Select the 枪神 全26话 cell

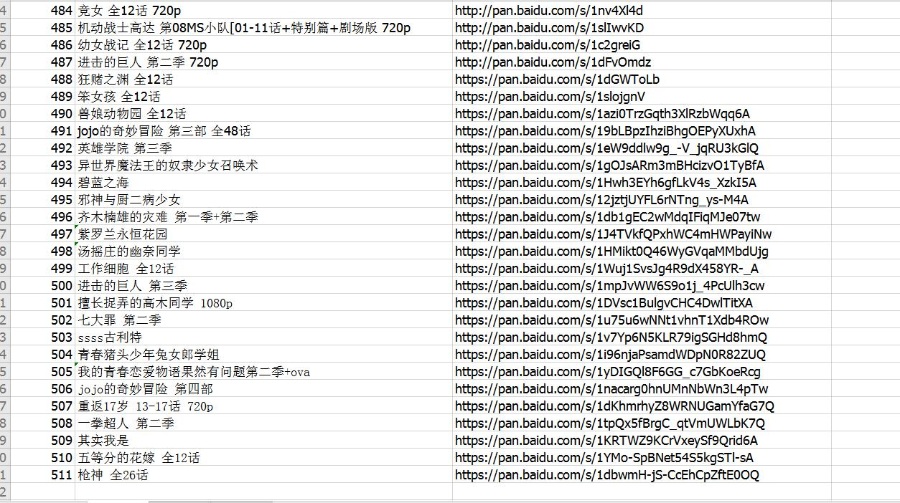pos(263,475)
